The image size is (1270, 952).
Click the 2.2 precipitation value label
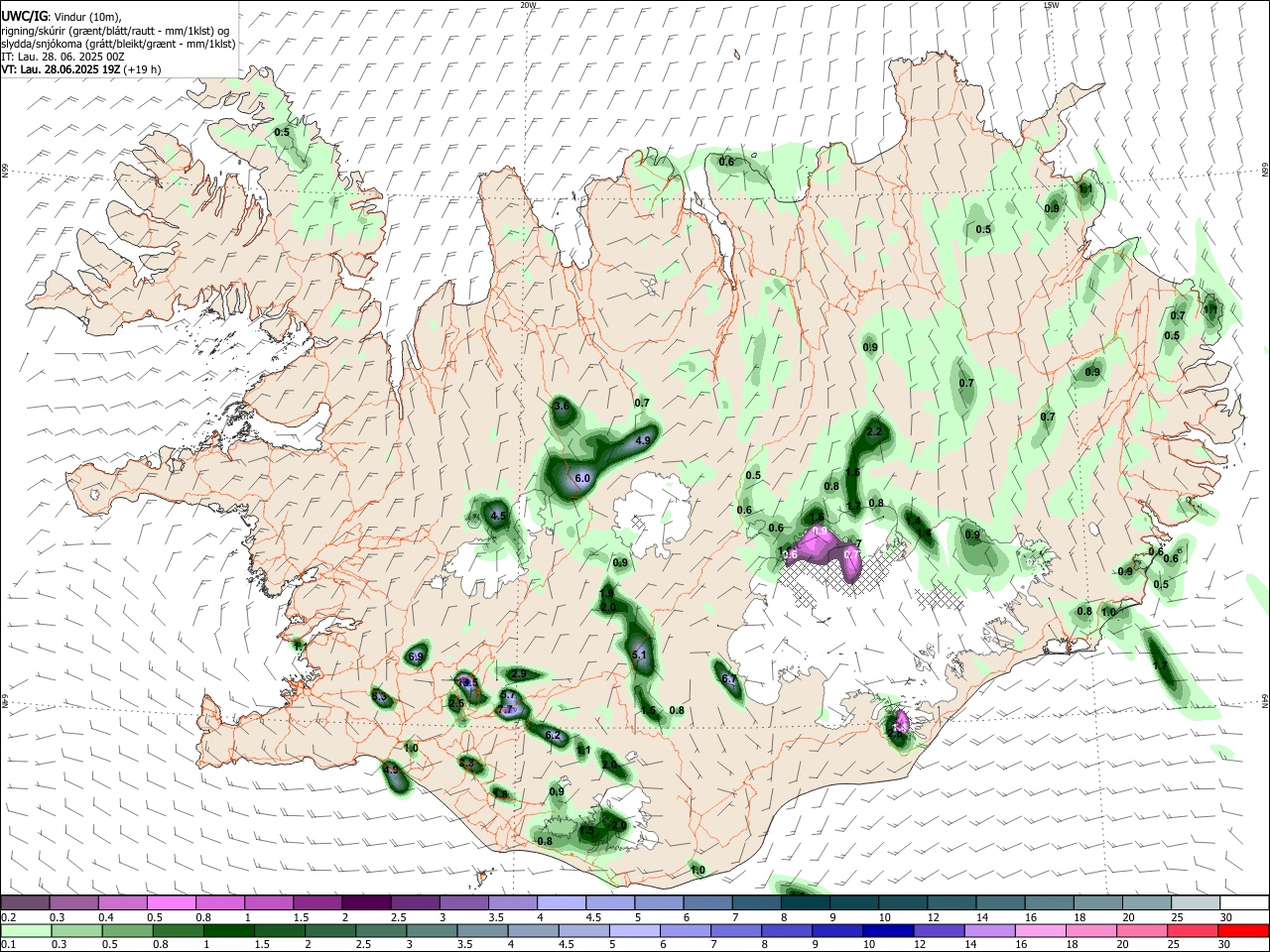[874, 432]
